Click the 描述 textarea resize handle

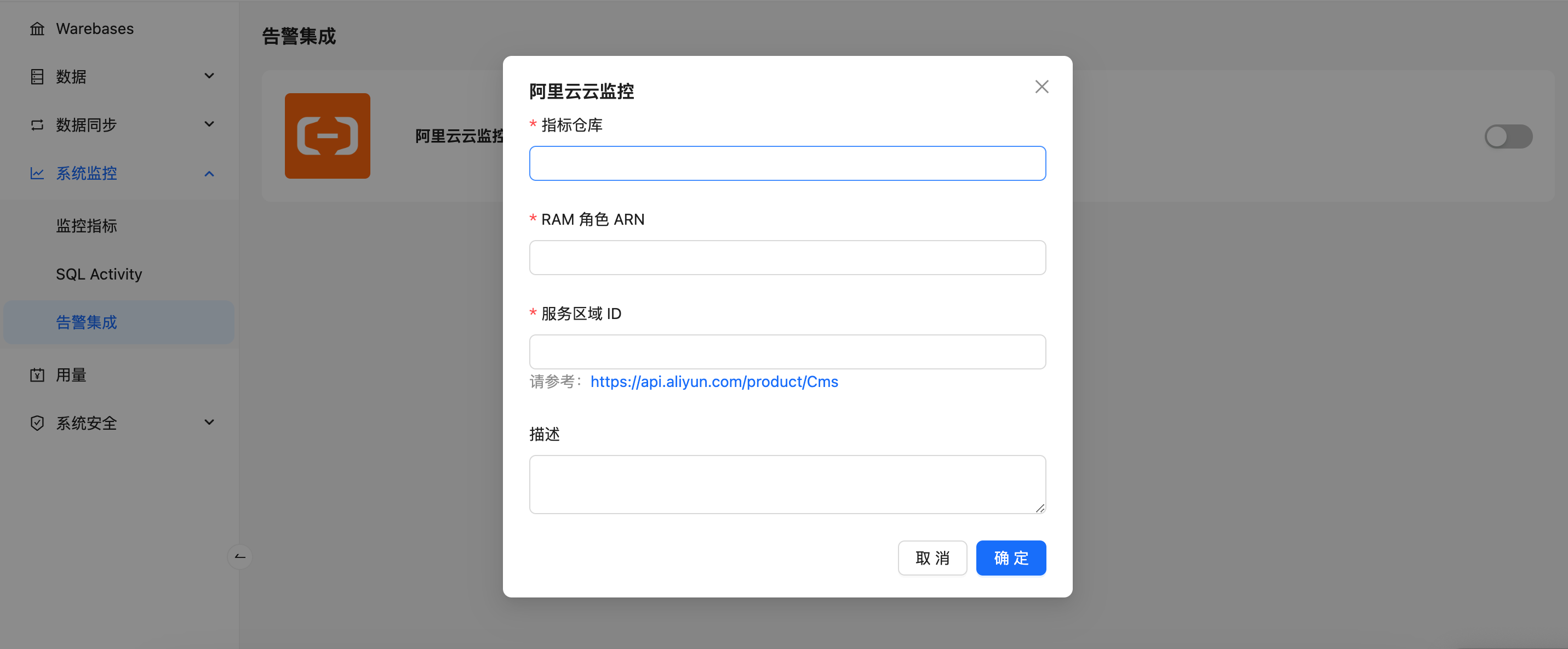(x=1040, y=508)
